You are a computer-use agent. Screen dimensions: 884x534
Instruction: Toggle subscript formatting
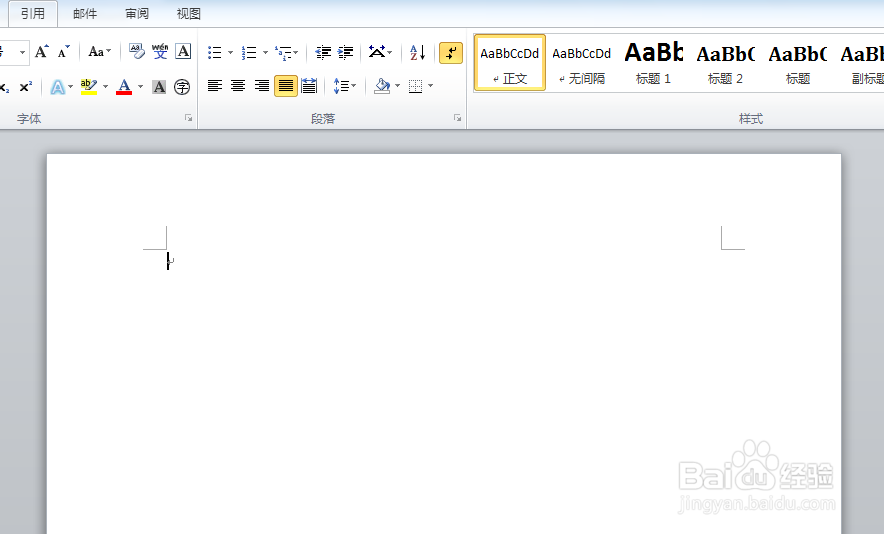click(x=4, y=87)
